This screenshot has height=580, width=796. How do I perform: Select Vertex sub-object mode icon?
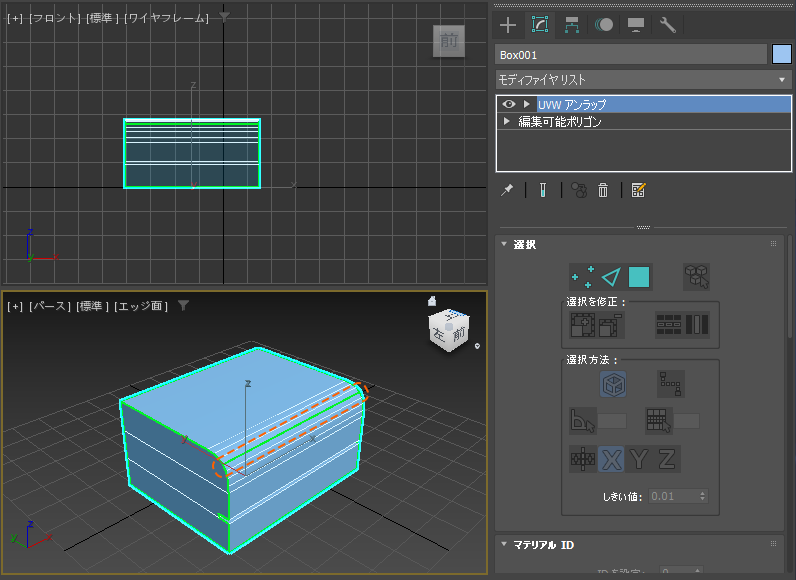[583, 277]
